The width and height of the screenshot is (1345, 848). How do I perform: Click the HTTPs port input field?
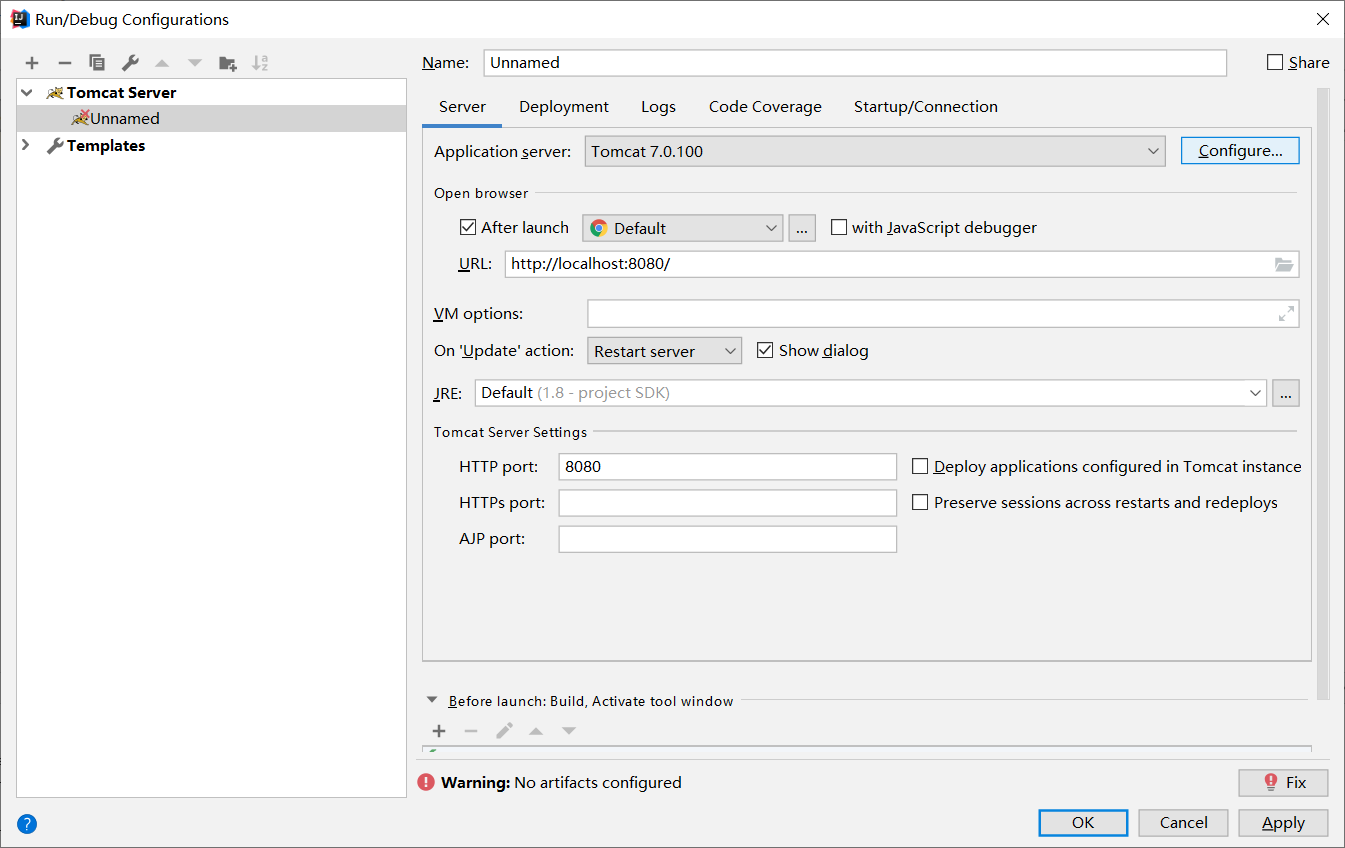727,503
